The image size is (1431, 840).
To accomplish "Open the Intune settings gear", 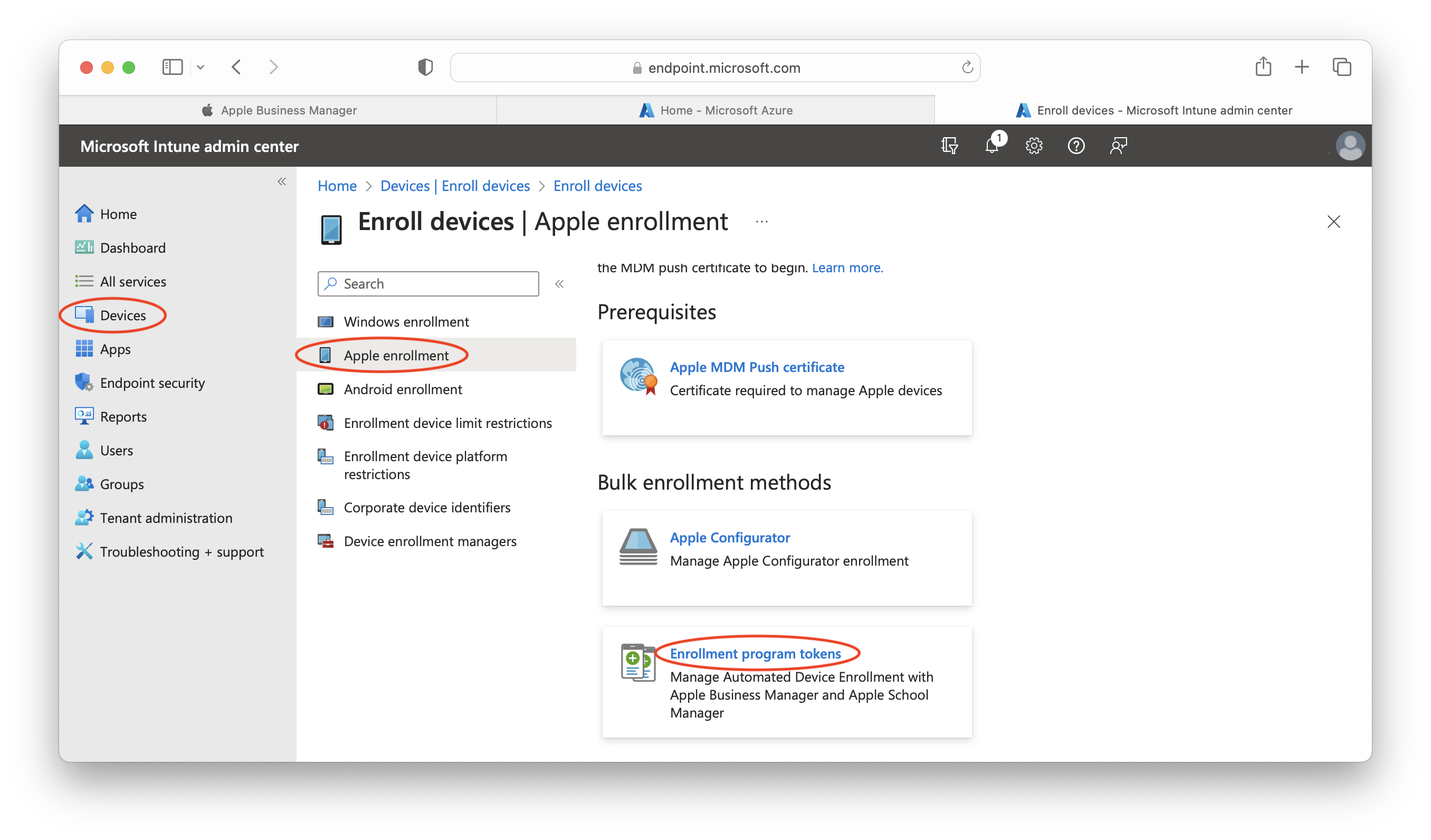I will tap(1034, 146).
